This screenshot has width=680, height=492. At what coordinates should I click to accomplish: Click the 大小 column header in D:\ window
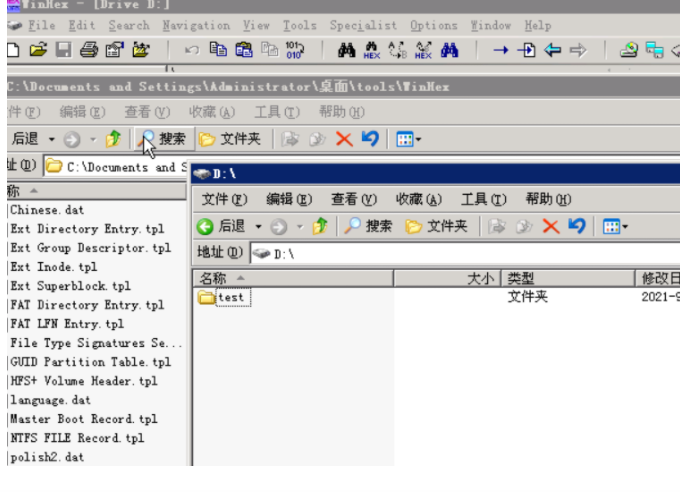point(448,279)
